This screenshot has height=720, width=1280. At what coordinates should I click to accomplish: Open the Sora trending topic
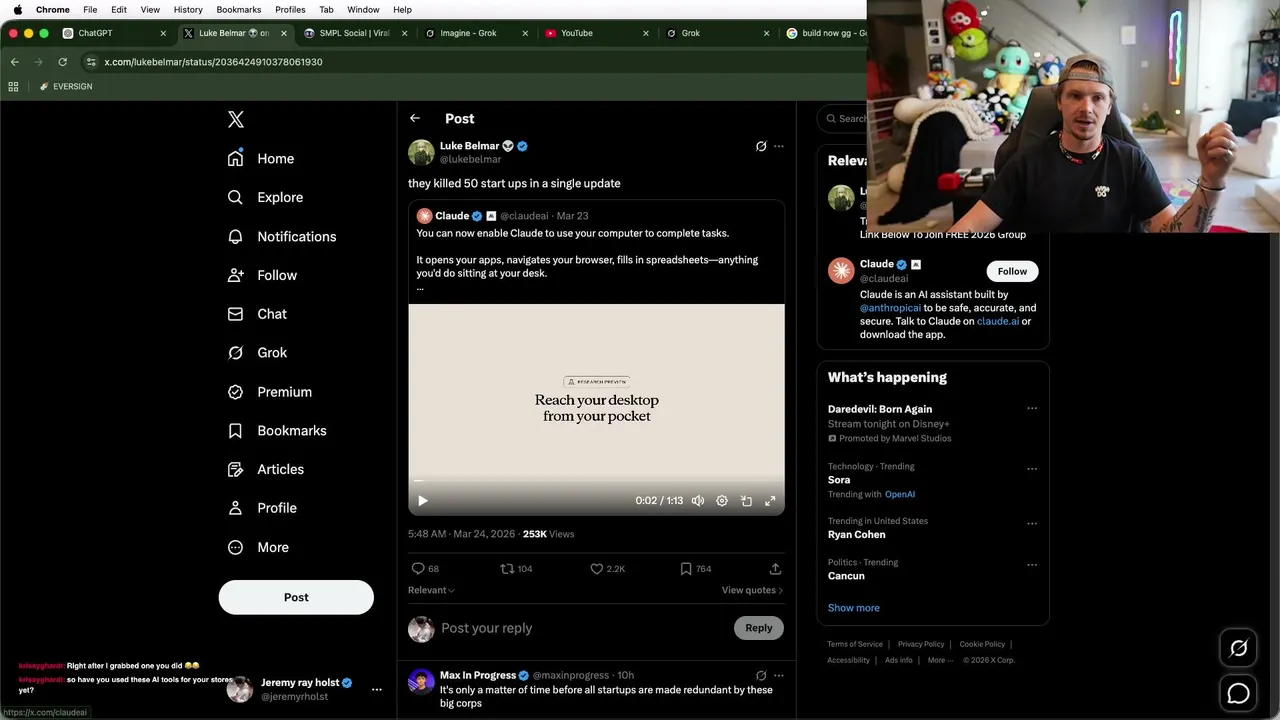tap(839, 480)
